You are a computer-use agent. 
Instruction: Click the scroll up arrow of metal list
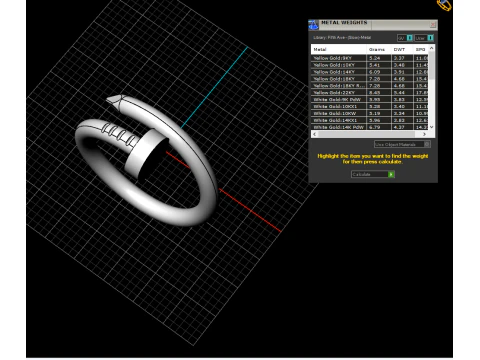click(x=432, y=48)
